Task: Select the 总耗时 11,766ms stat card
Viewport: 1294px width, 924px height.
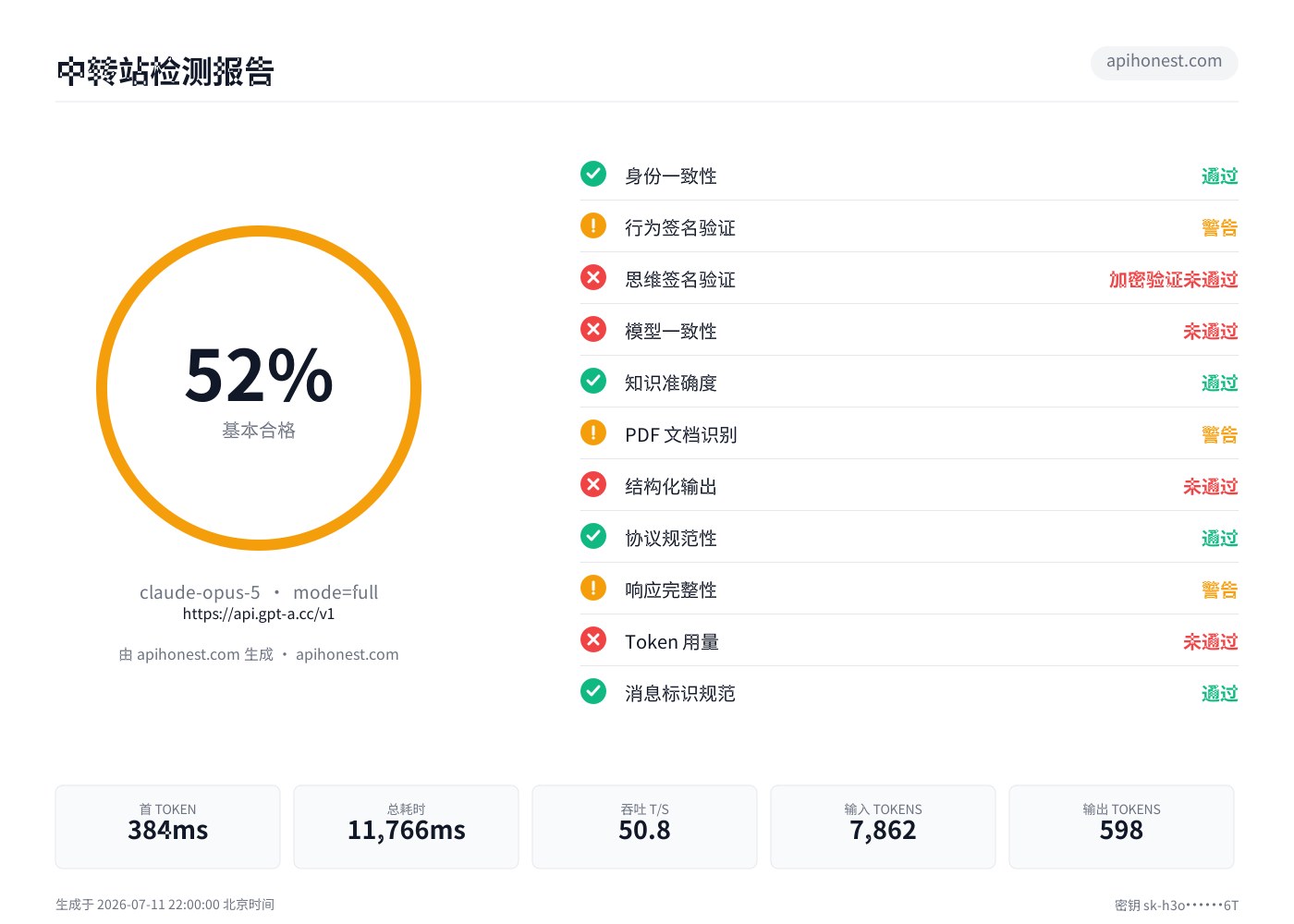Action: pyautogui.click(x=406, y=827)
